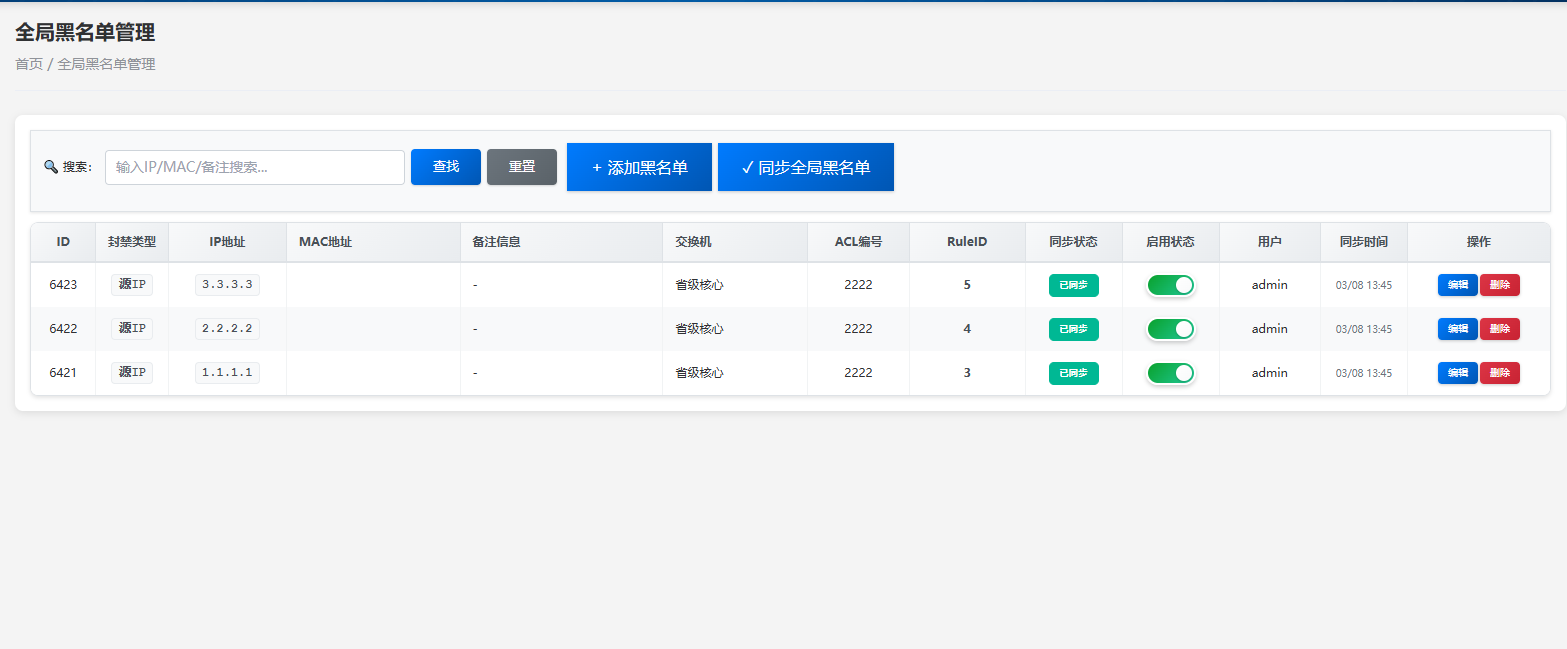The width and height of the screenshot is (1567, 649).
Task: Click the RuleID column header
Action: (966, 242)
